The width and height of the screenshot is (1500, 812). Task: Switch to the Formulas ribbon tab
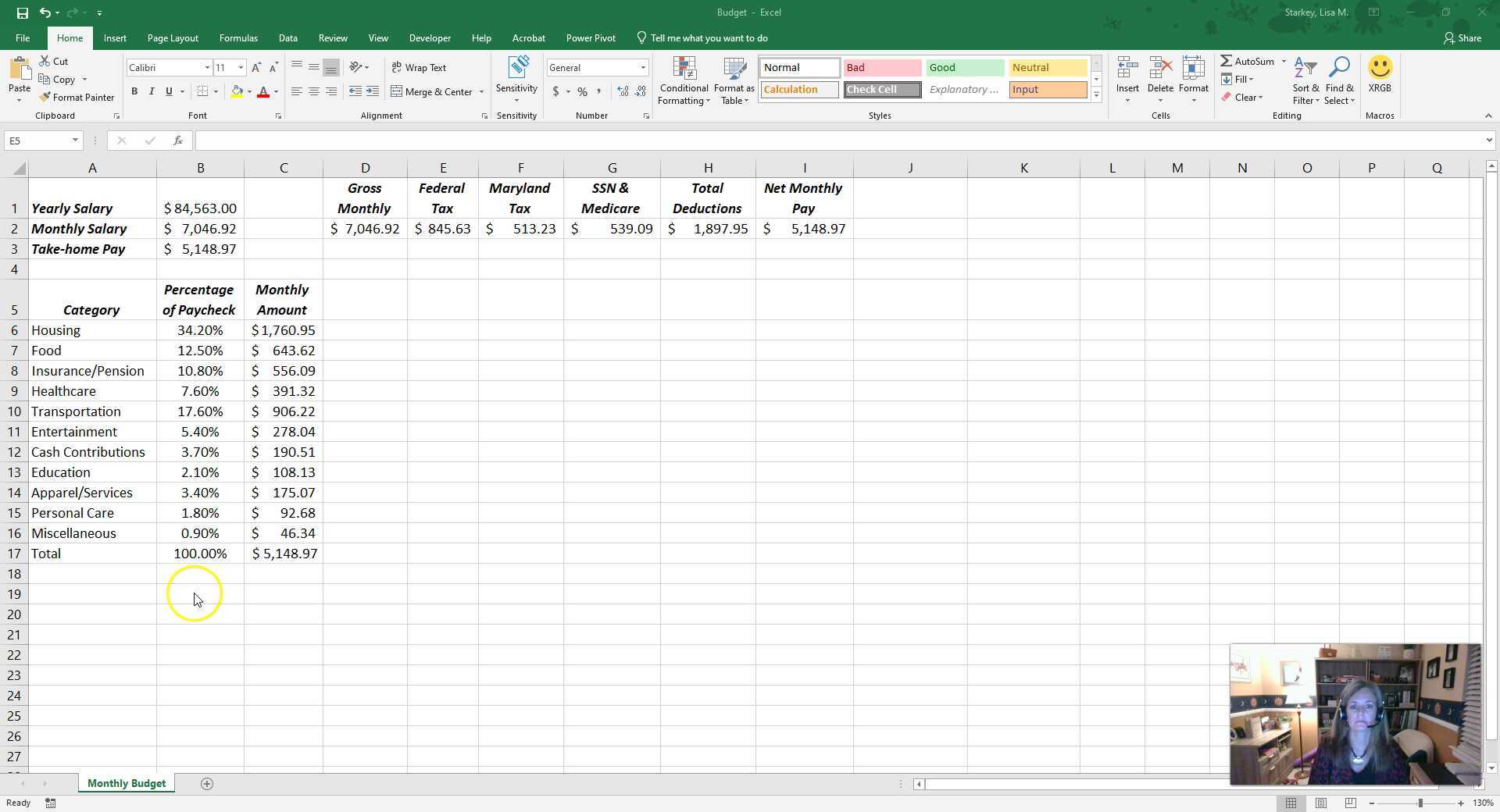tap(237, 37)
